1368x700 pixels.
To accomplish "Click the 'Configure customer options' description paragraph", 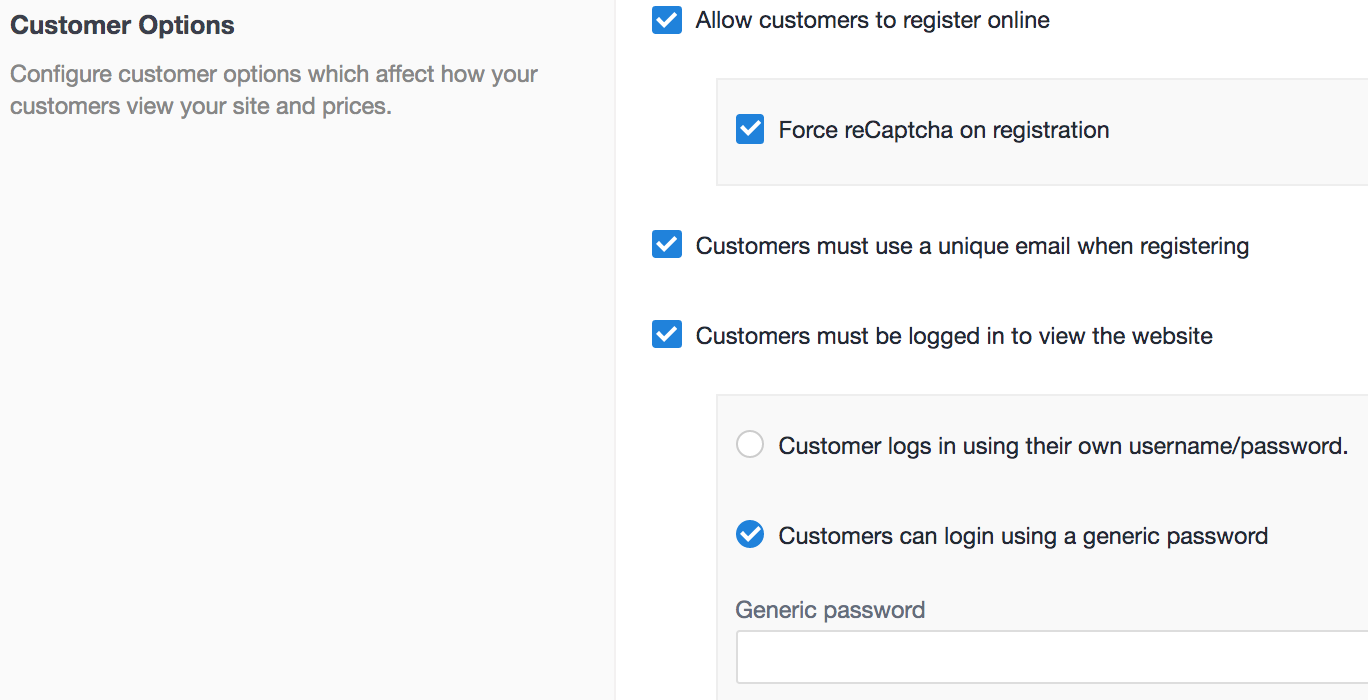I will pyautogui.click(x=273, y=90).
